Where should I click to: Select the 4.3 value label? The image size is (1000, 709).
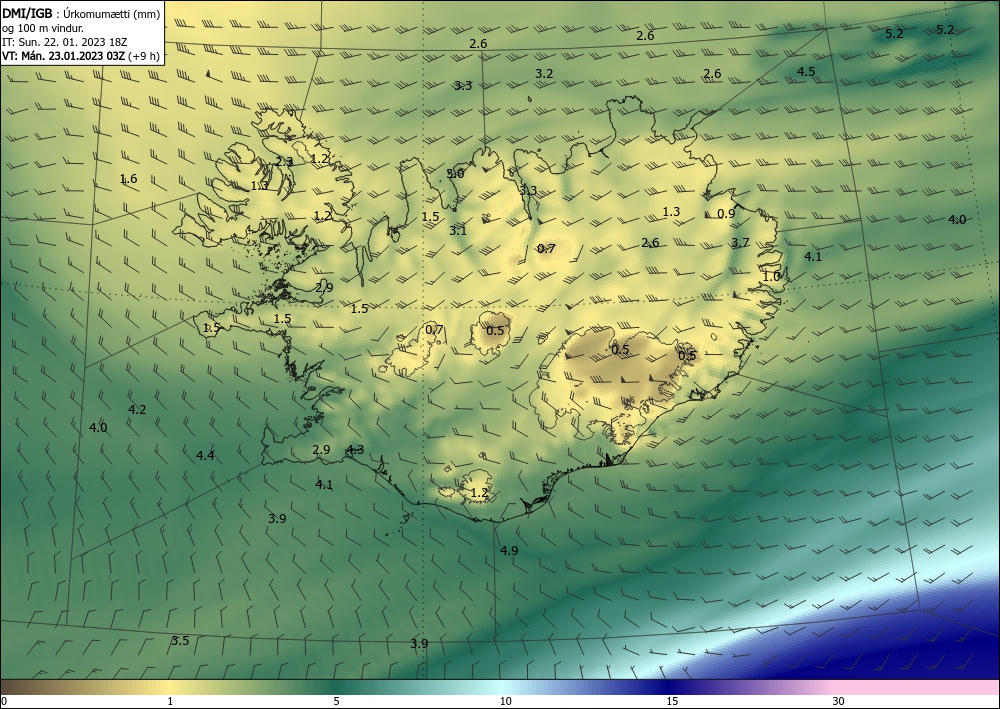(355, 450)
